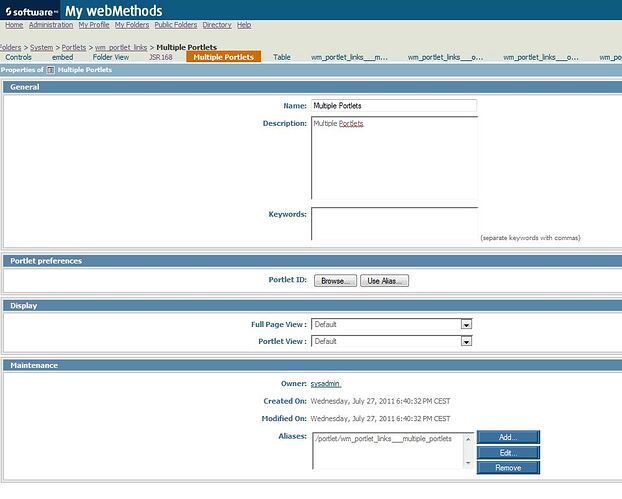
Task: Navigate to System in the breadcrumb
Action: [x=42, y=48]
